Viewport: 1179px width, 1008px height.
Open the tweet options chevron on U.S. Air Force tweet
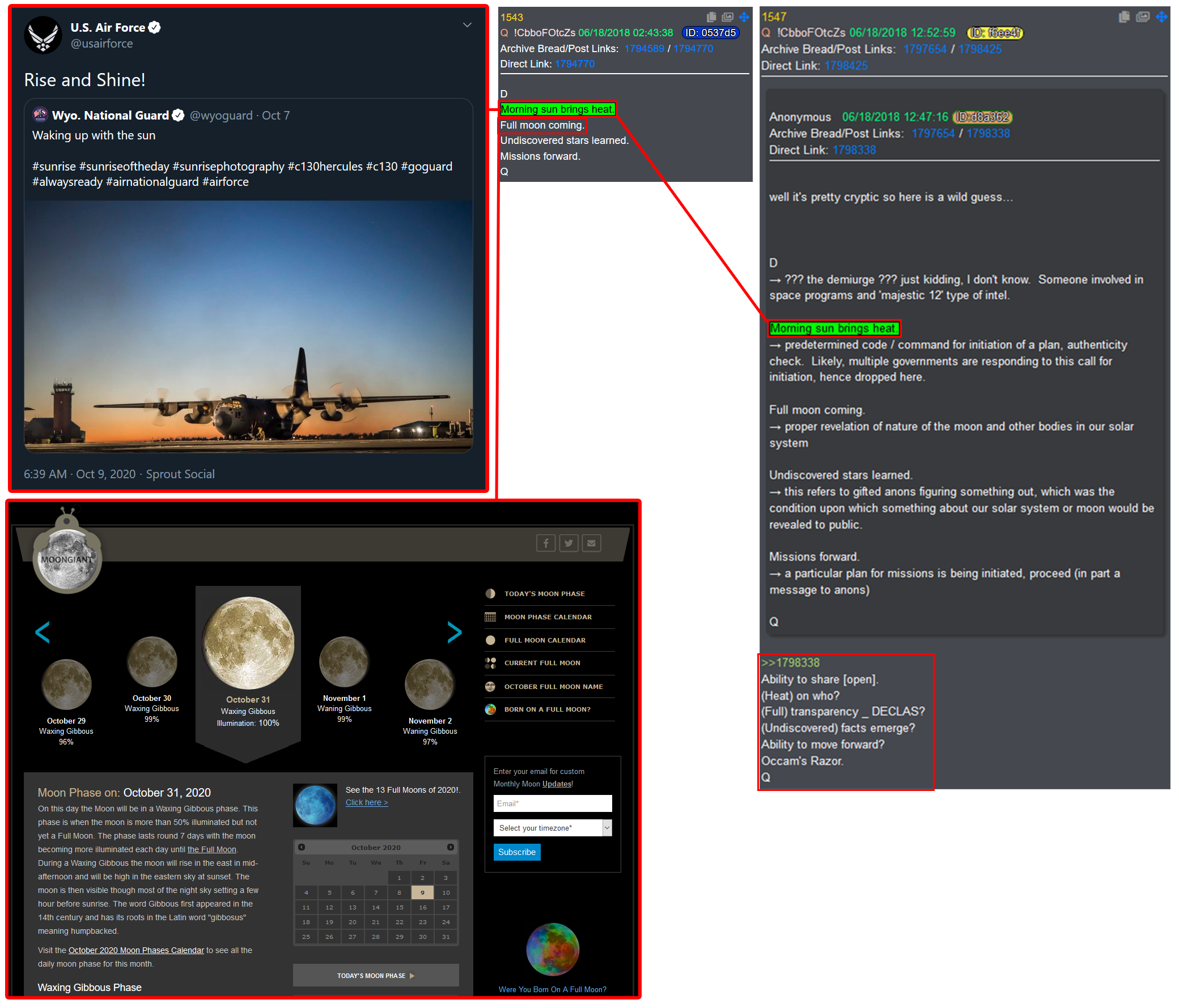pos(467,25)
